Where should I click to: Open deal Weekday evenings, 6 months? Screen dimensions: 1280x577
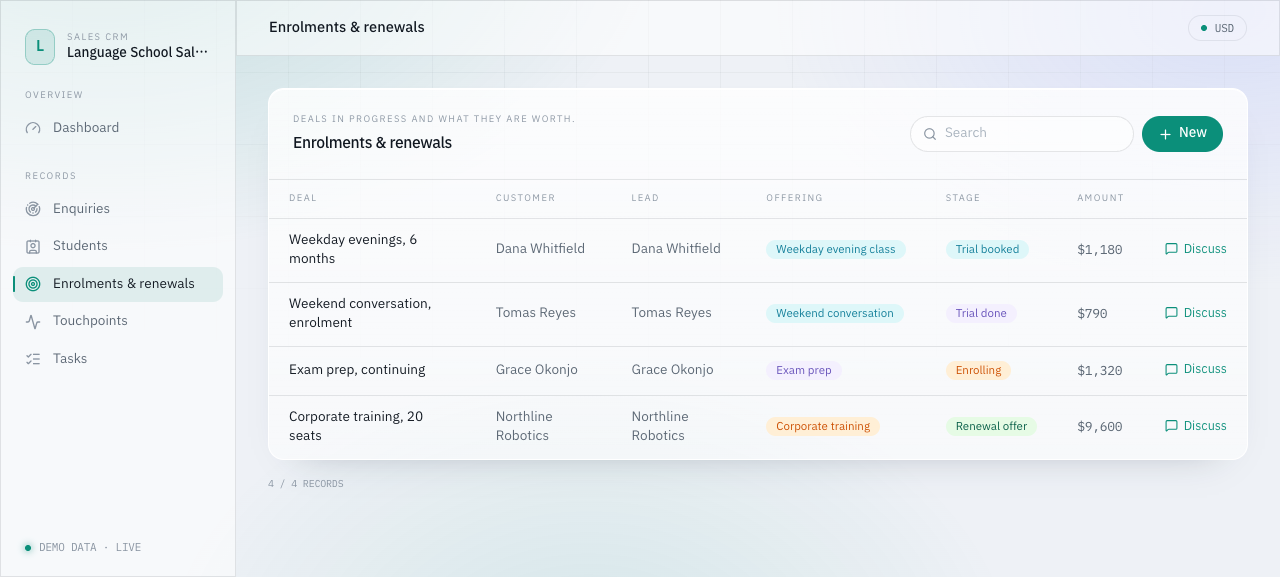point(353,249)
